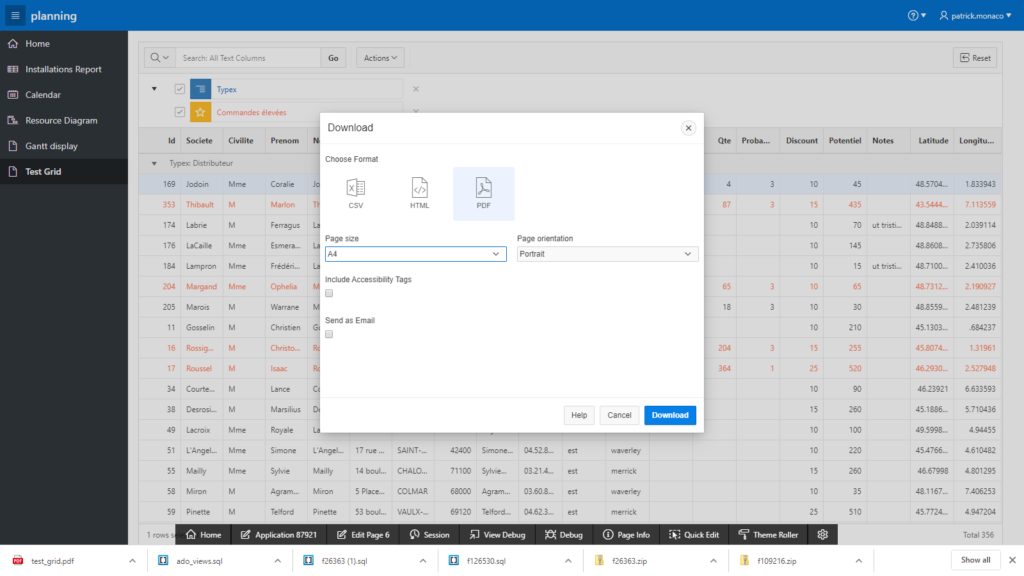Image resolution: width=1024 pixels, height=576 pixels.
Task: Toggle the Typex filter checkbox
Action: click(180, 89)
